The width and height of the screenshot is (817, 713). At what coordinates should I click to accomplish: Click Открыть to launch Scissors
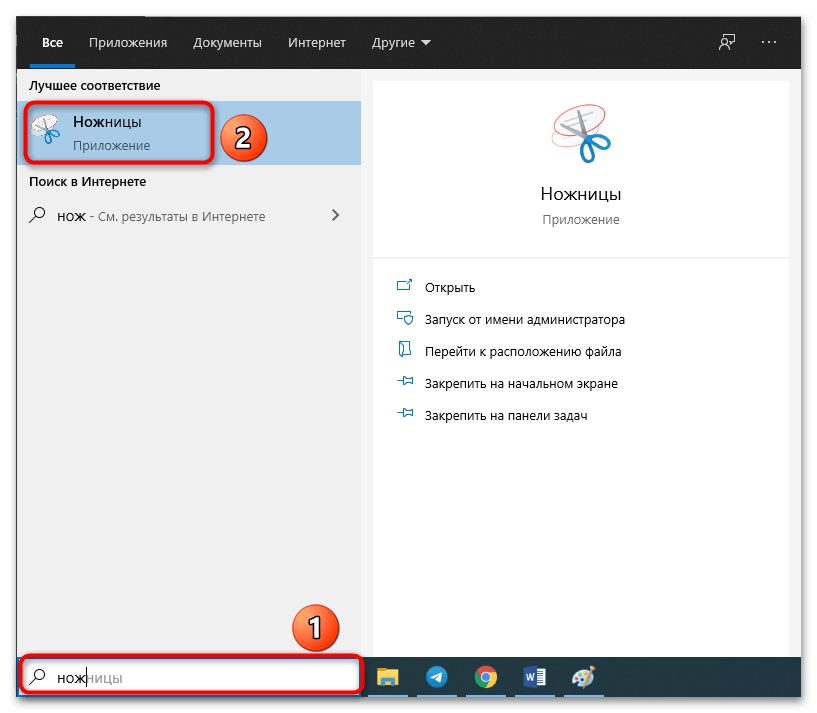pyautogui.click(x=449, y=287)
